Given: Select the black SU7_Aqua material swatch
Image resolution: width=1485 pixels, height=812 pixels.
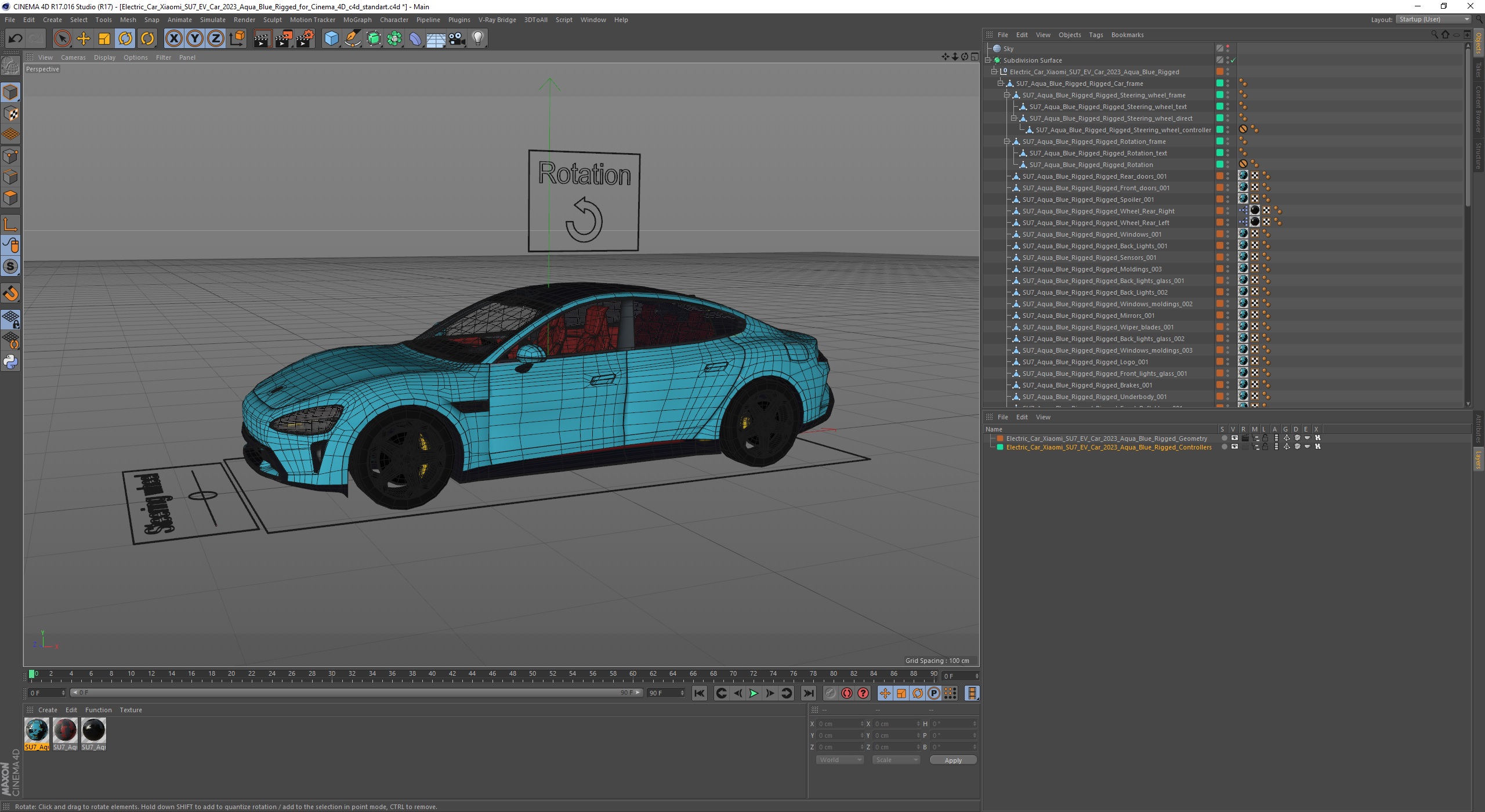Looking at the screenshot, I should pyautogui.click(x=93, y=730).
